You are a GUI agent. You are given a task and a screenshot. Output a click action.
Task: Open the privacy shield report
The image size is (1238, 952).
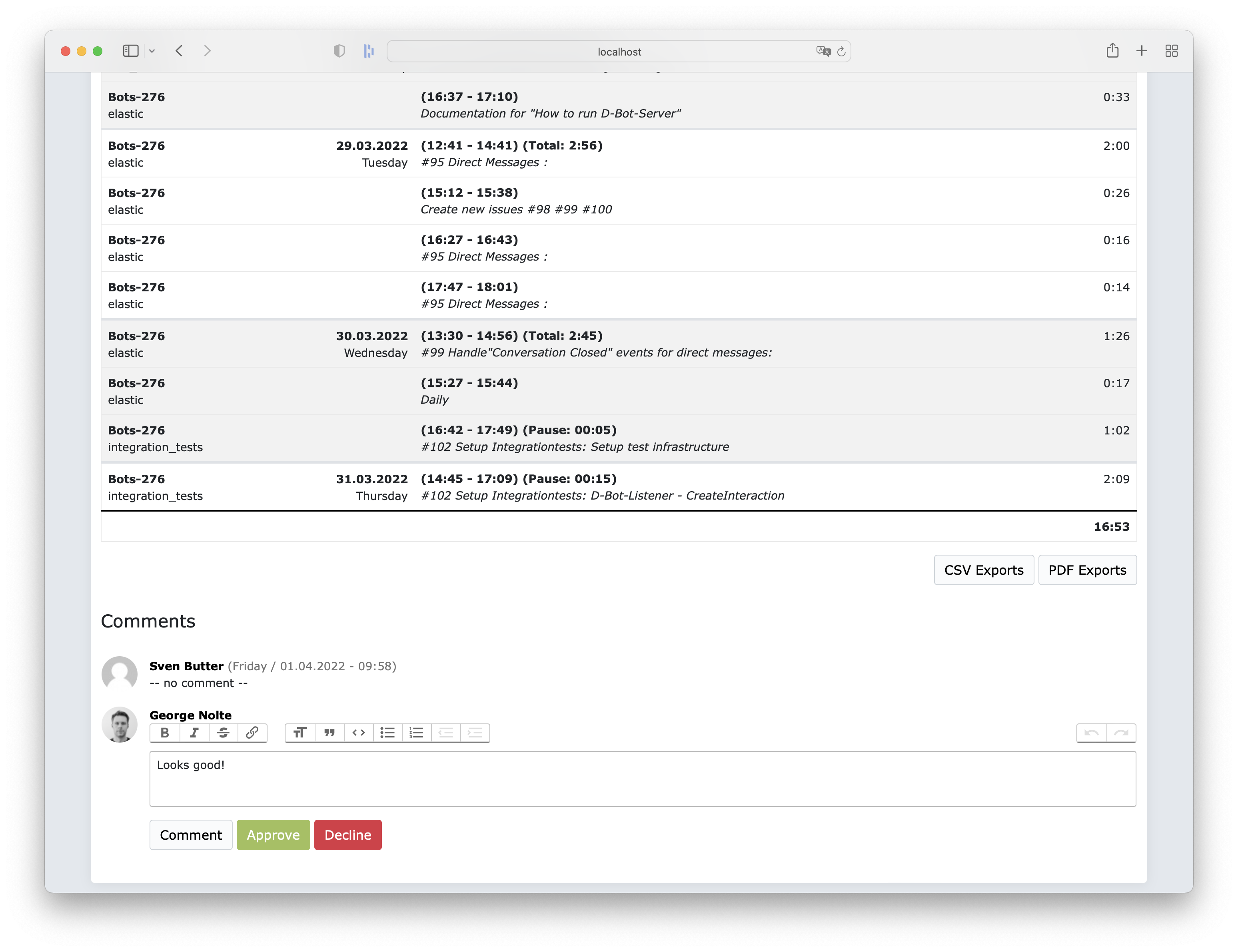pyautogui.click(x=339, y=51)
